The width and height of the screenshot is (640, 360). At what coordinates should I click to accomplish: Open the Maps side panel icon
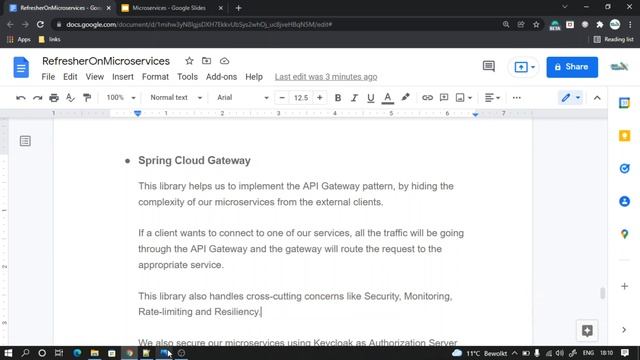[x=624, y=234]
